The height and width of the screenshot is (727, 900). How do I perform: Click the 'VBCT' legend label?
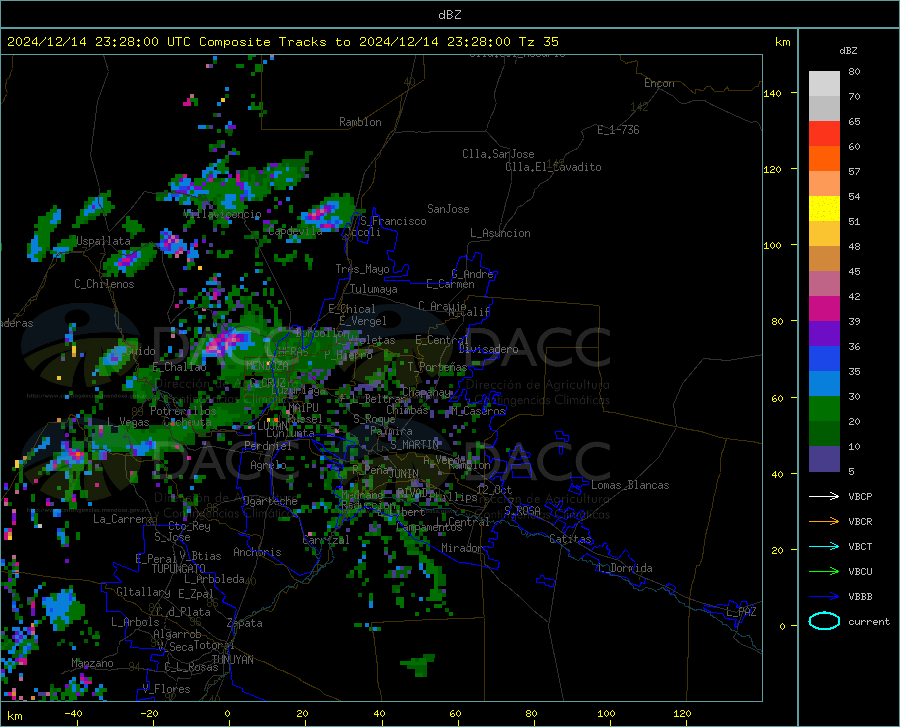coord(860,546)
